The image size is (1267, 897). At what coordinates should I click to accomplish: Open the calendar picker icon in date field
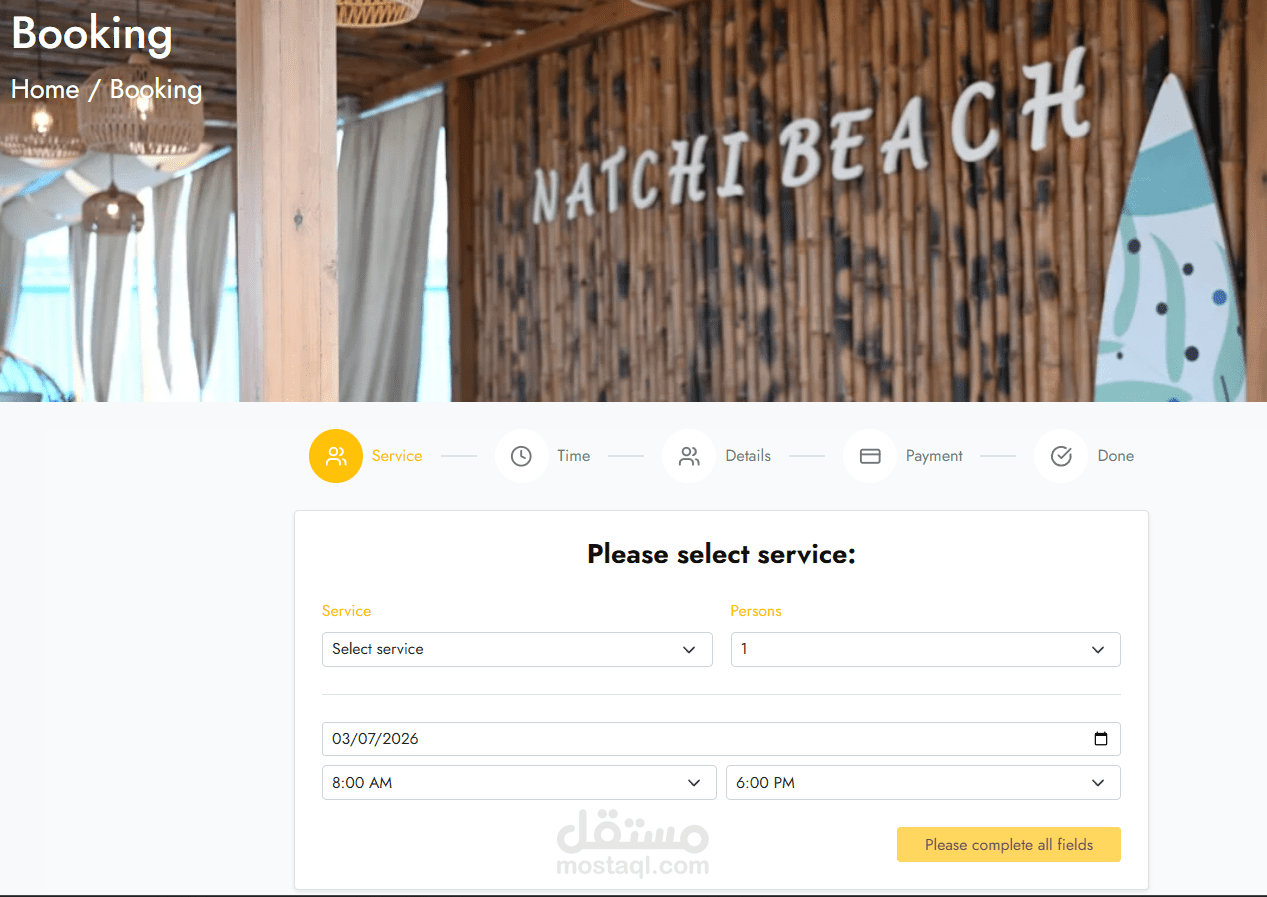(1101, 739)
